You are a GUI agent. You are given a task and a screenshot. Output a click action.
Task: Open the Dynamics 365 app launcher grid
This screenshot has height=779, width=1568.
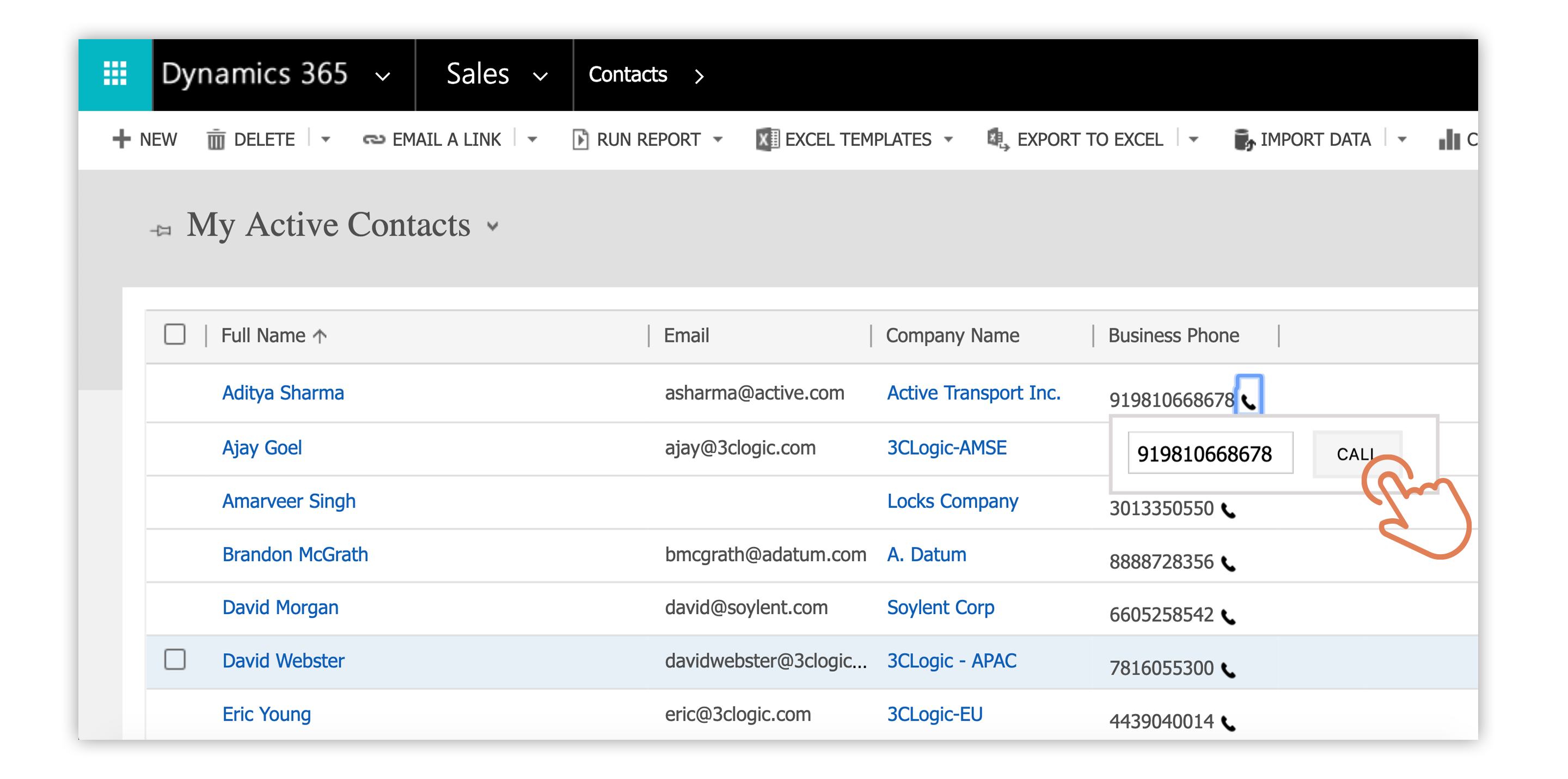[x=114, y=74]
